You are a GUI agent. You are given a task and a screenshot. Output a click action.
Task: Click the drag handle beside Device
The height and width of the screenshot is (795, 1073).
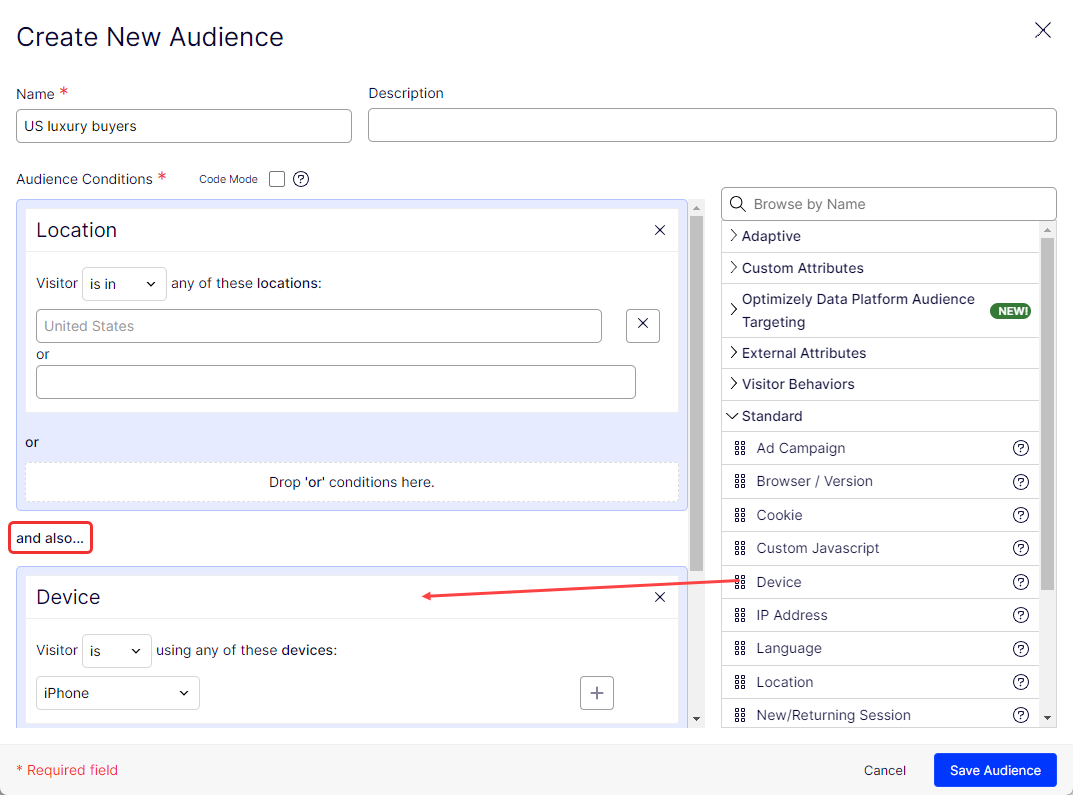tap(740, 582)
